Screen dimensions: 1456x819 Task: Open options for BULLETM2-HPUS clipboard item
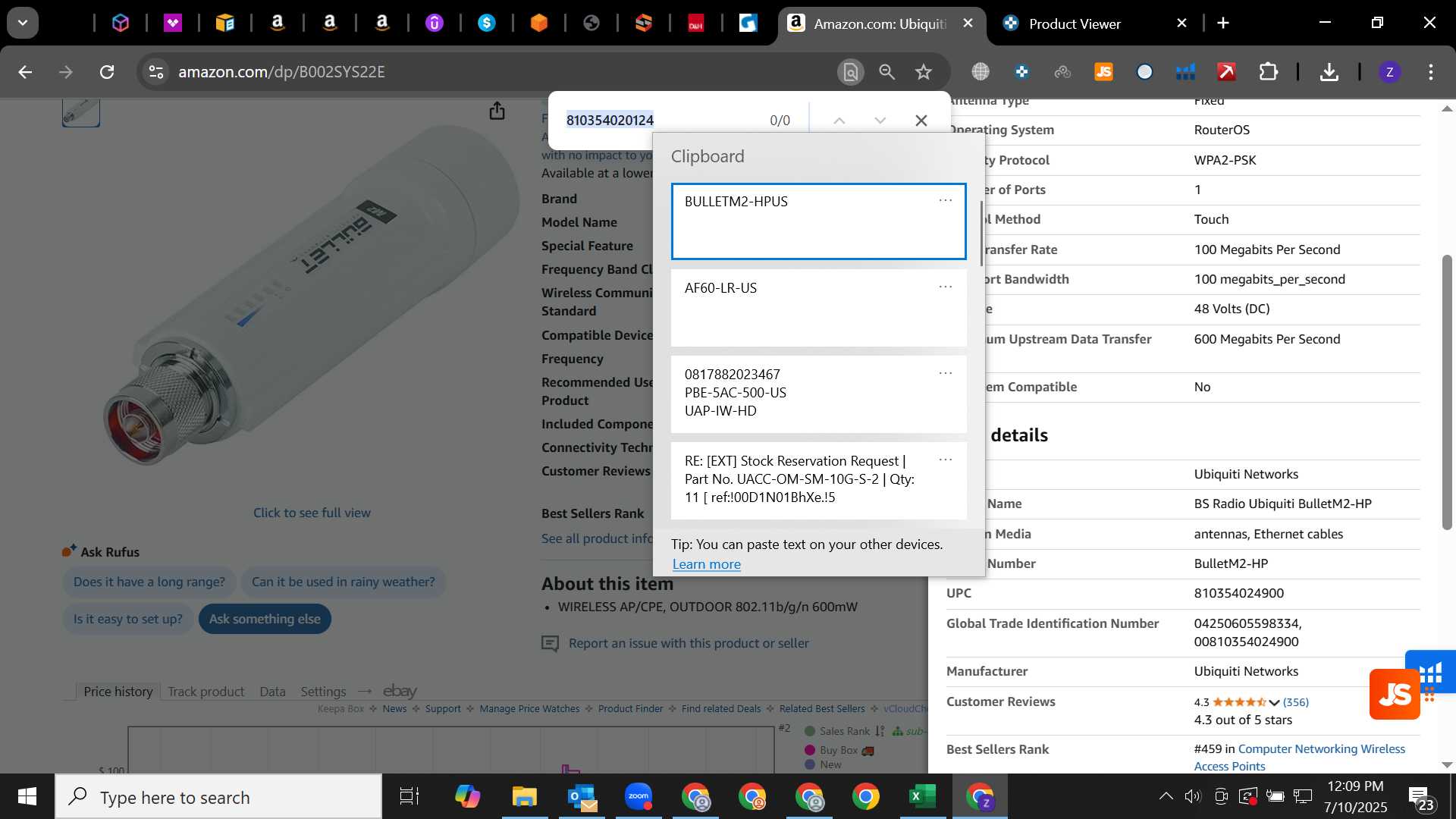coord(945,200)
